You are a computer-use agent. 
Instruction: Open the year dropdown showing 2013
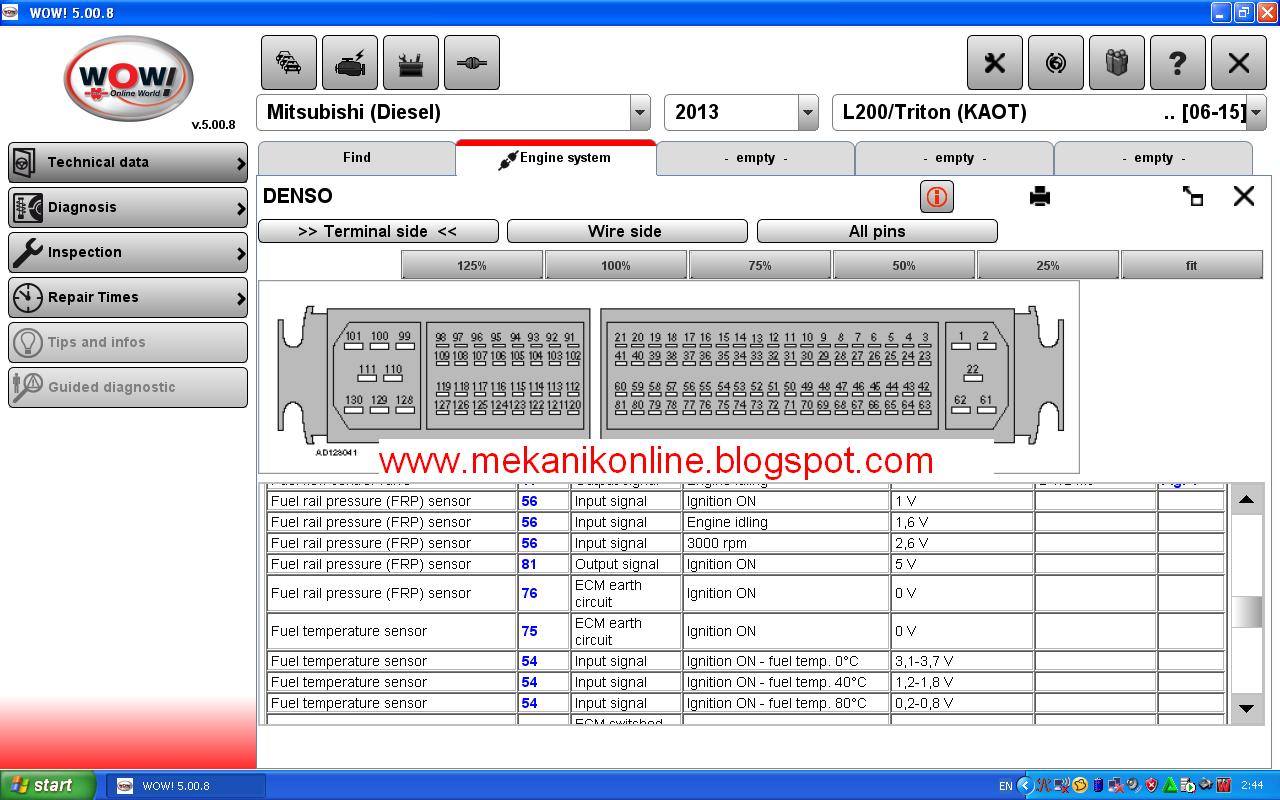[808, 113]
